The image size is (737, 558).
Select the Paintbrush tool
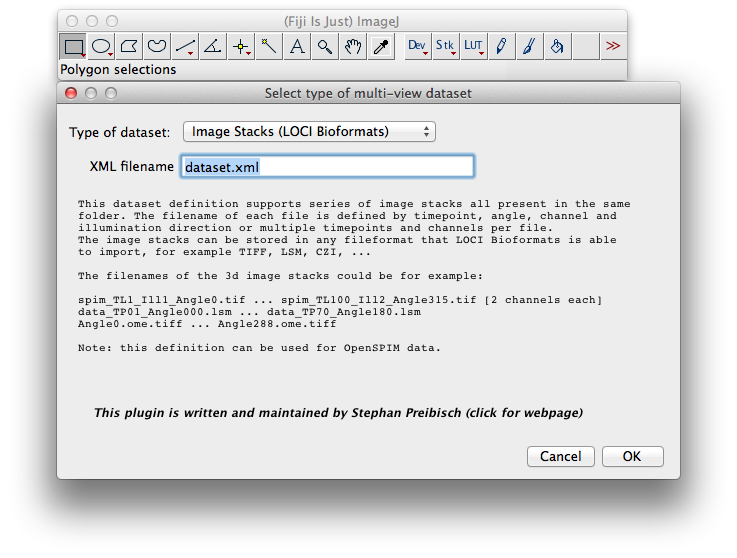(529, 46)
